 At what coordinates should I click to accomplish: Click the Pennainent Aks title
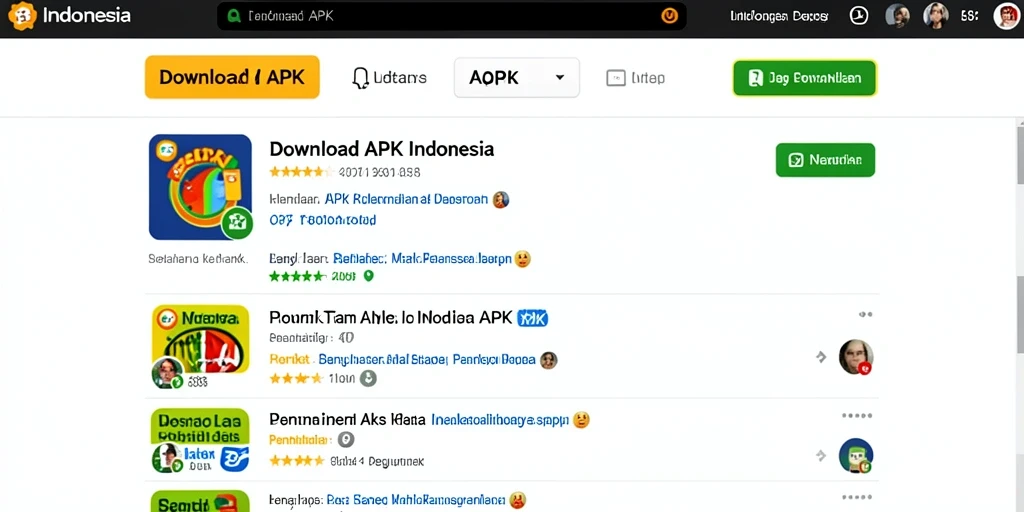point(347,419)
